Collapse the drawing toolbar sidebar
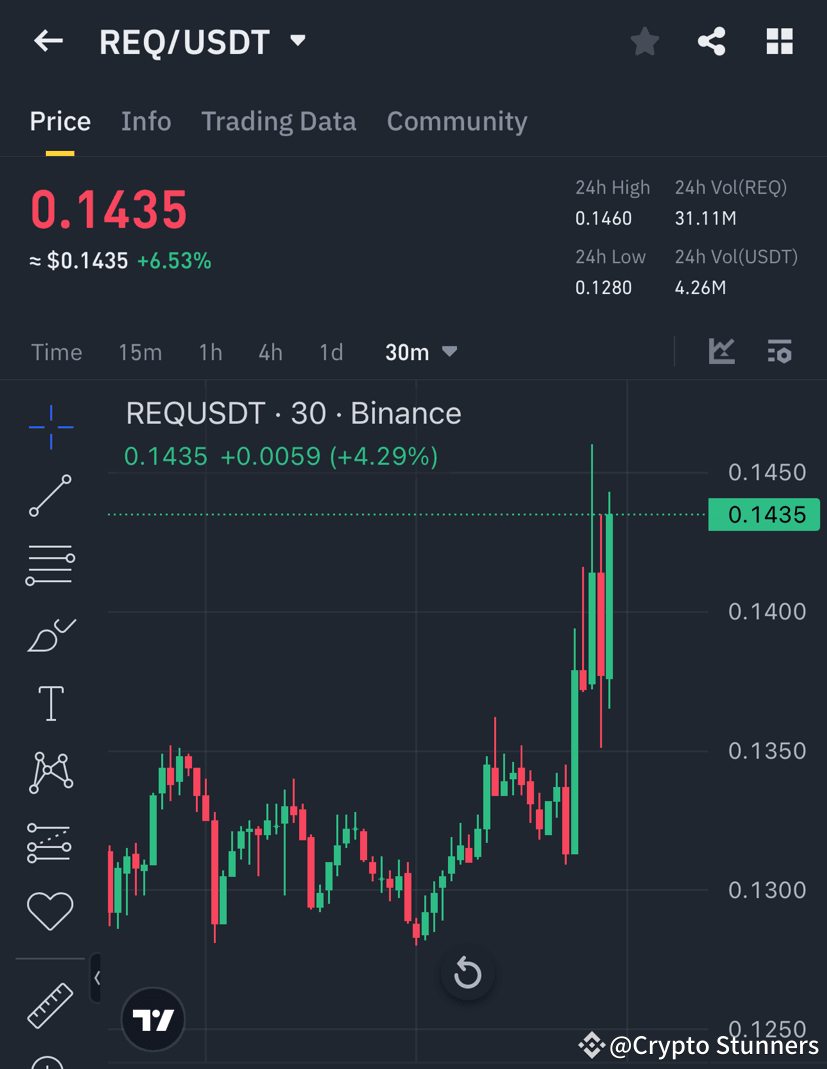The height and width of the screenshot is (1069, 827). (96, 978)
